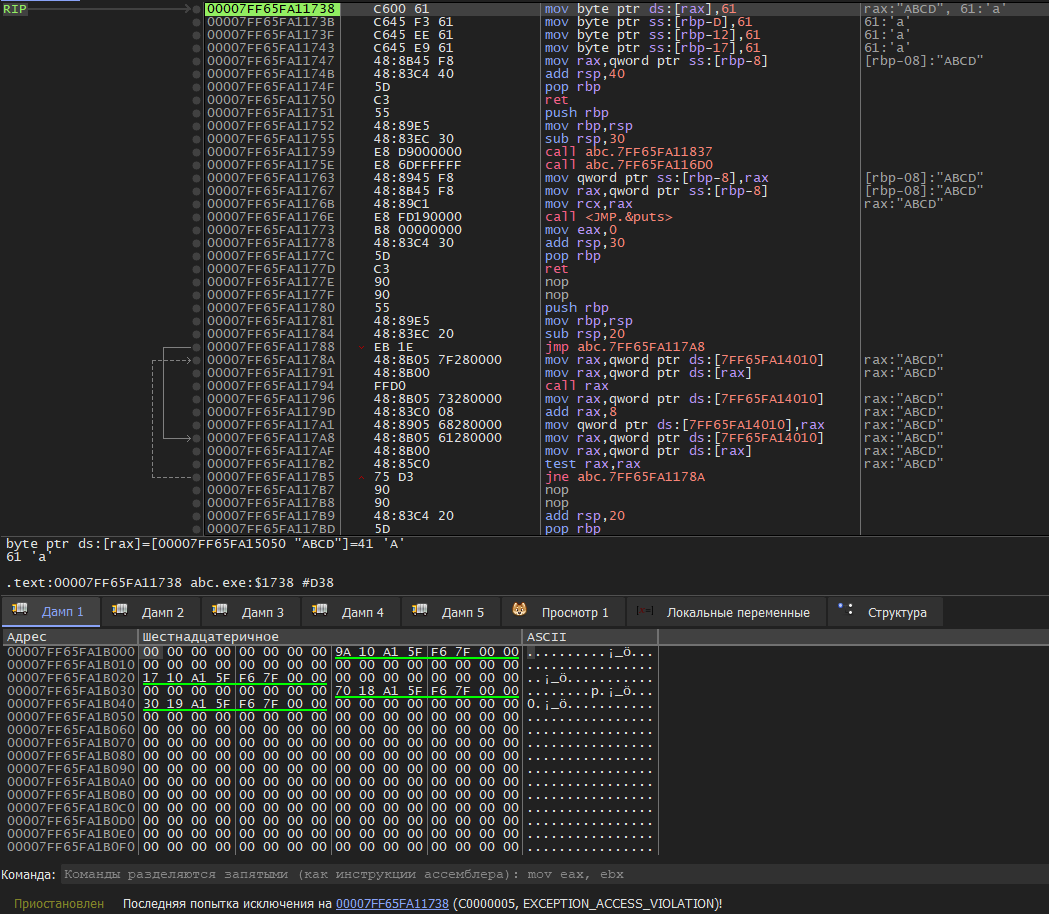
Task: Click the Локальные переменные tab icon
Action: (645, 610)
